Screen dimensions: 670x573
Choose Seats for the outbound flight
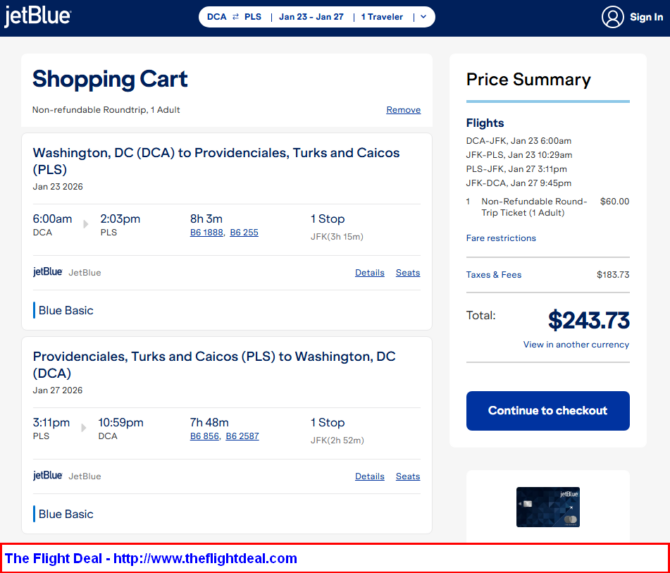(x=407, y=272)
